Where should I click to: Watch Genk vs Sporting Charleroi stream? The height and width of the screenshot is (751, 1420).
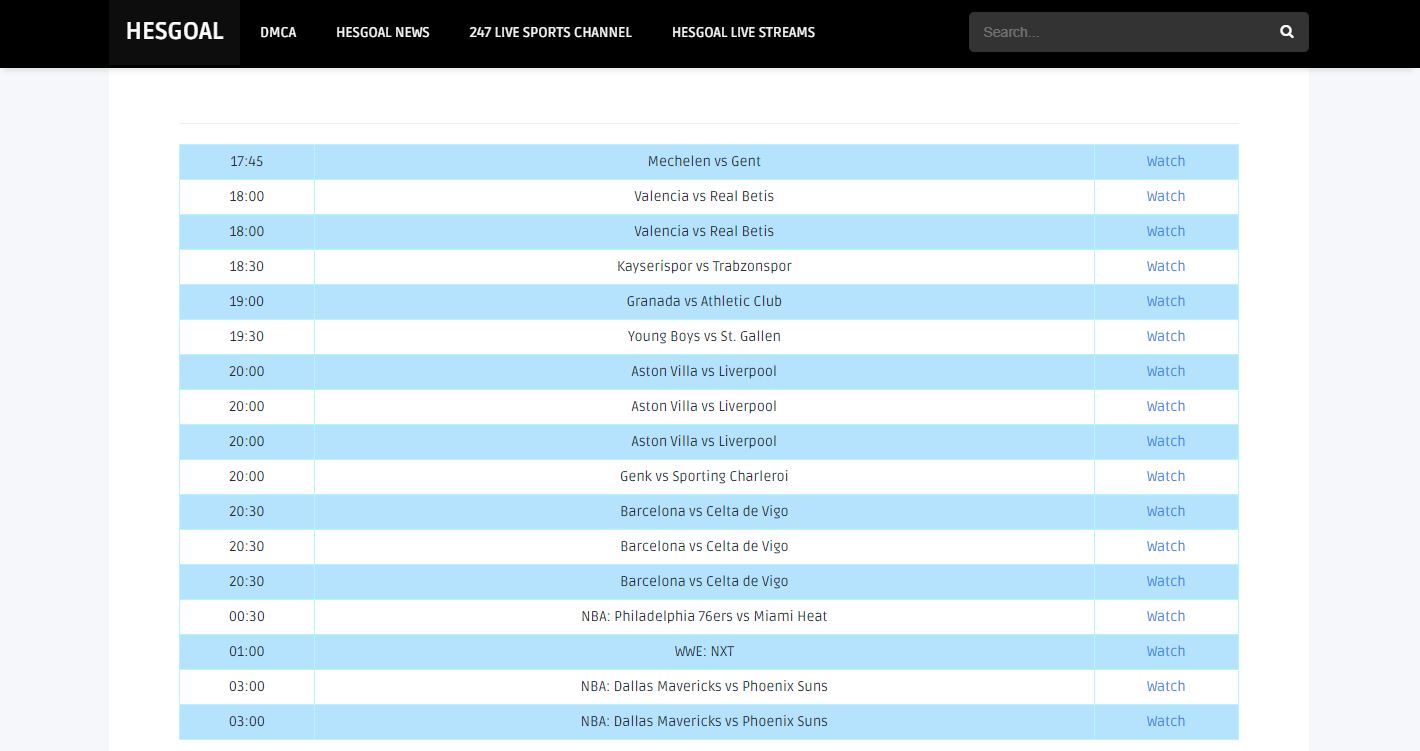[1166, 476]
